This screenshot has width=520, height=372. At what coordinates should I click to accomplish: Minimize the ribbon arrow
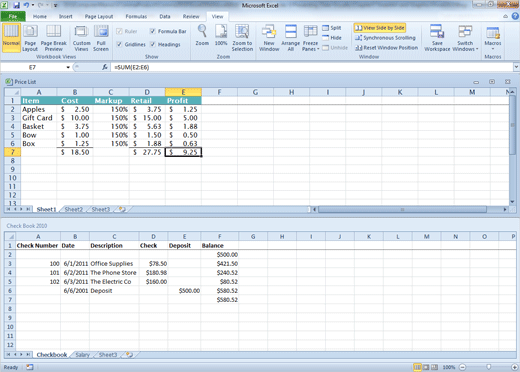pos(506,16)
